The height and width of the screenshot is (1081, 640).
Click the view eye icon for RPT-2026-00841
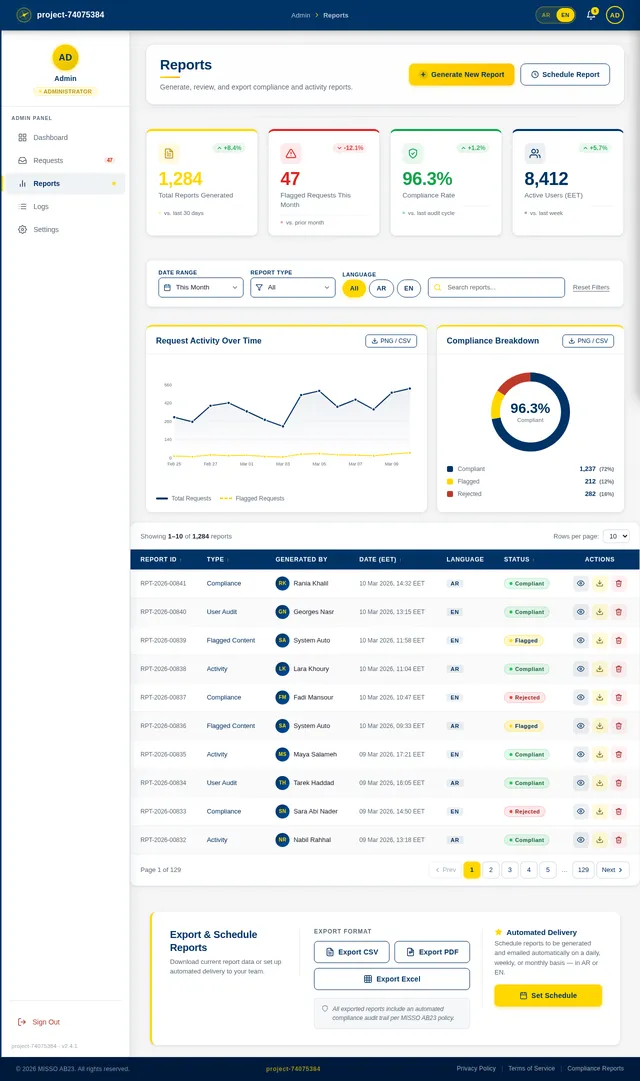pyautogui.click(x=581, y=583)
